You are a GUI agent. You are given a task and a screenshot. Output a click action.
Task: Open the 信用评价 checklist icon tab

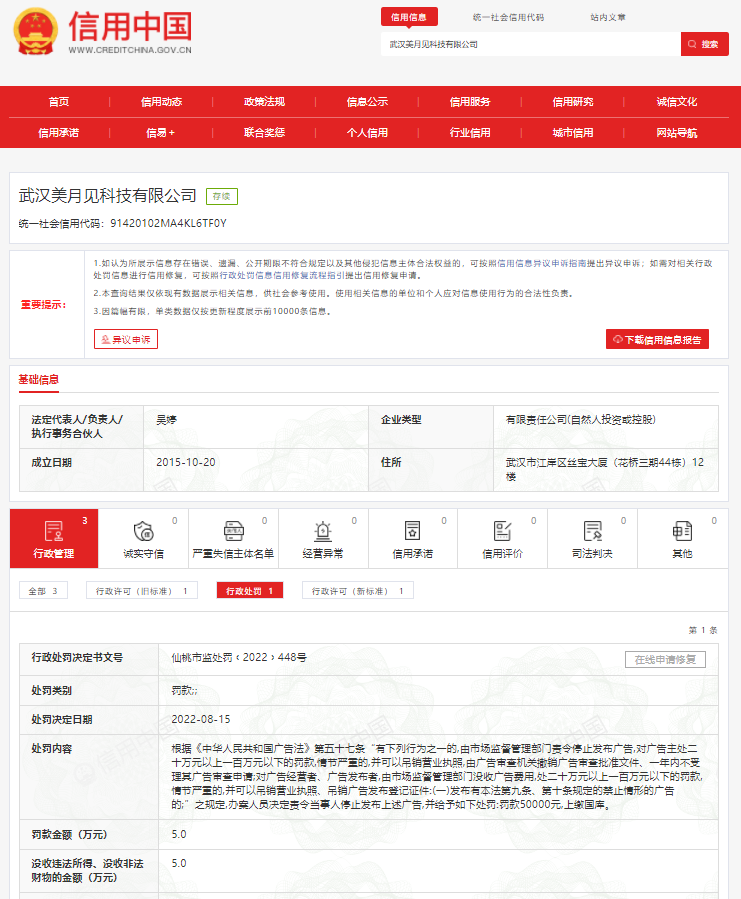pos(502,538)
